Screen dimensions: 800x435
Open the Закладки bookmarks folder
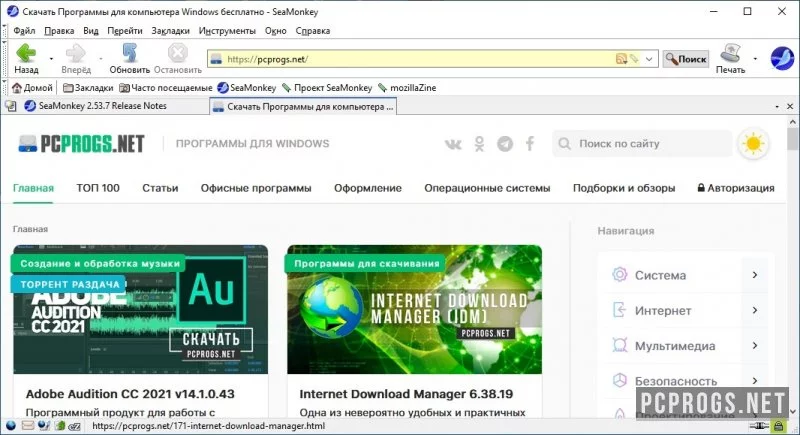point(88,88)
